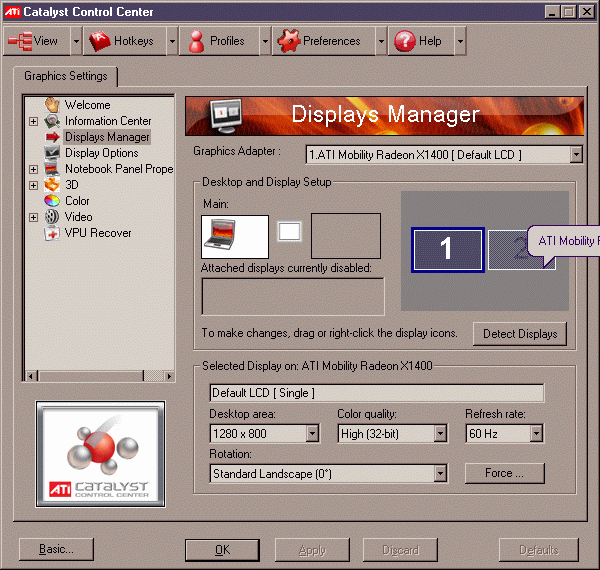Click the tree horizontal scrollbar thumb
Image resolution: width=600 pixels, height=570 pixels.
click(x=91, y=376)
